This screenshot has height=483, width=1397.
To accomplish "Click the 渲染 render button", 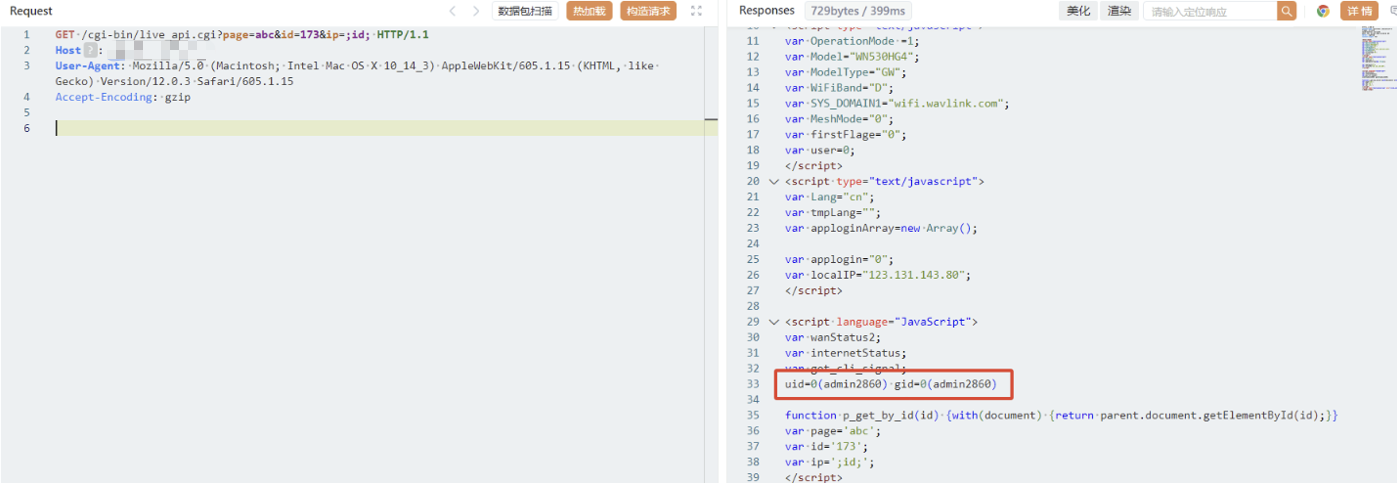I will click(1119, 11).
